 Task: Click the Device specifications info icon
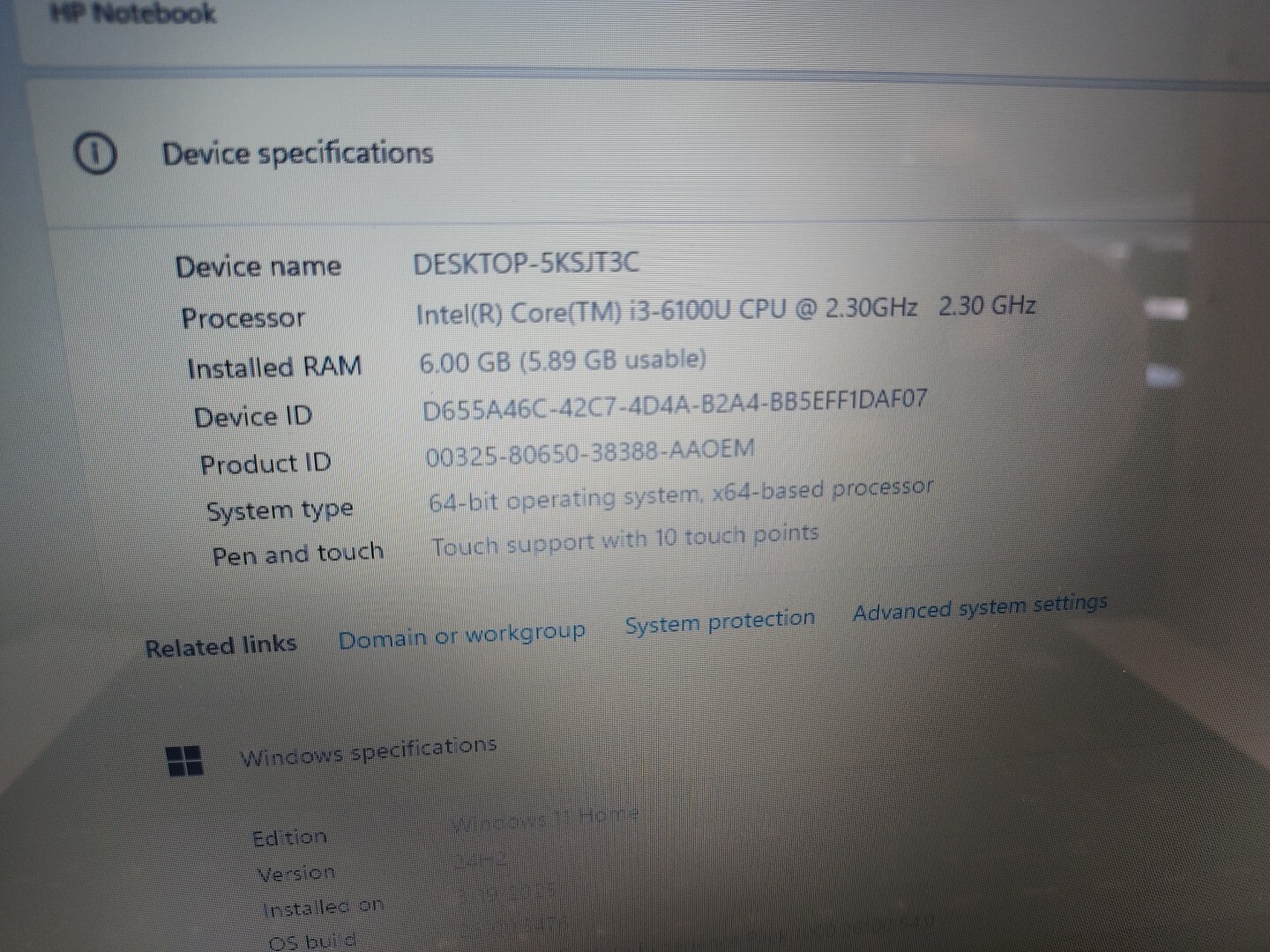(94, 153)
